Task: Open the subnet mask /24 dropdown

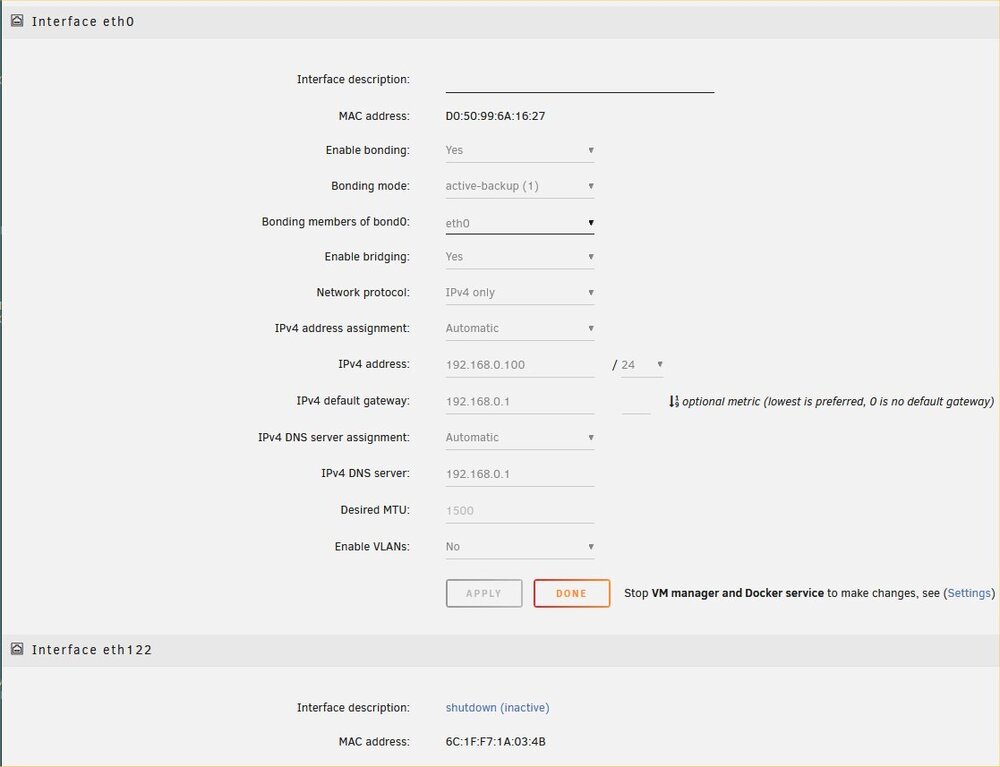Action: [642, 365]
